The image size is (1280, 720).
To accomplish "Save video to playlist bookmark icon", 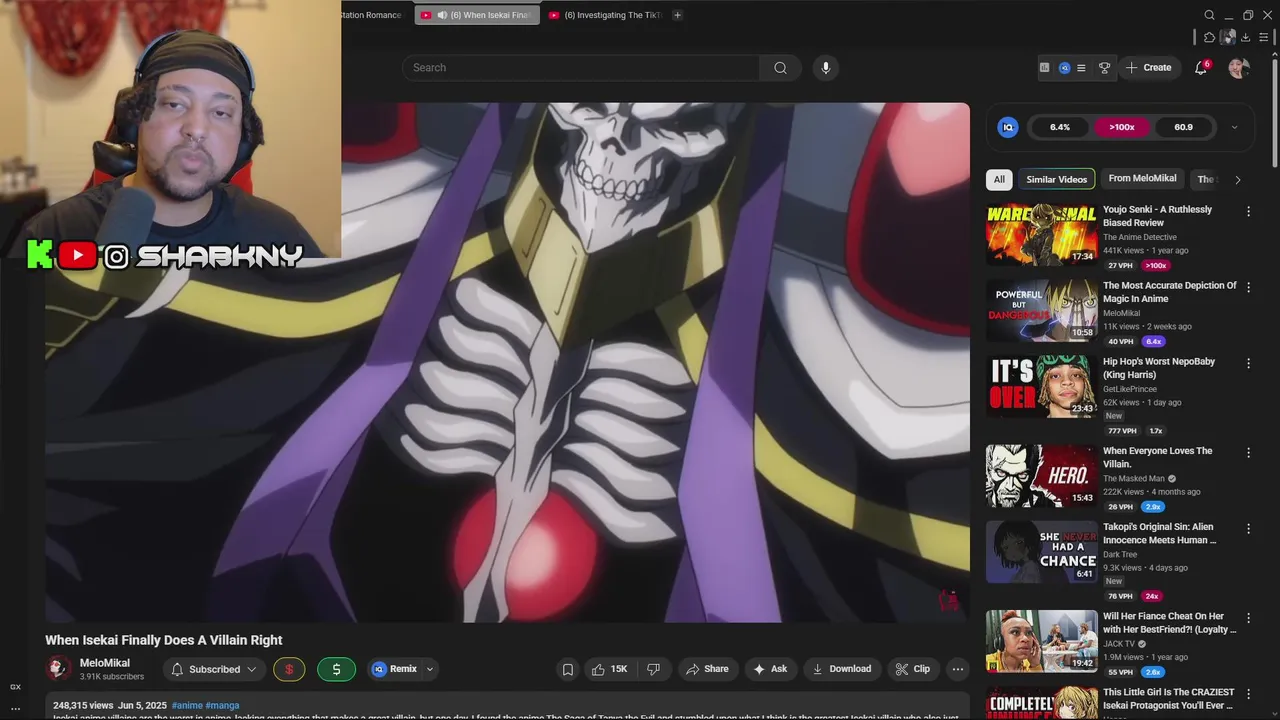I will (568, 669).
